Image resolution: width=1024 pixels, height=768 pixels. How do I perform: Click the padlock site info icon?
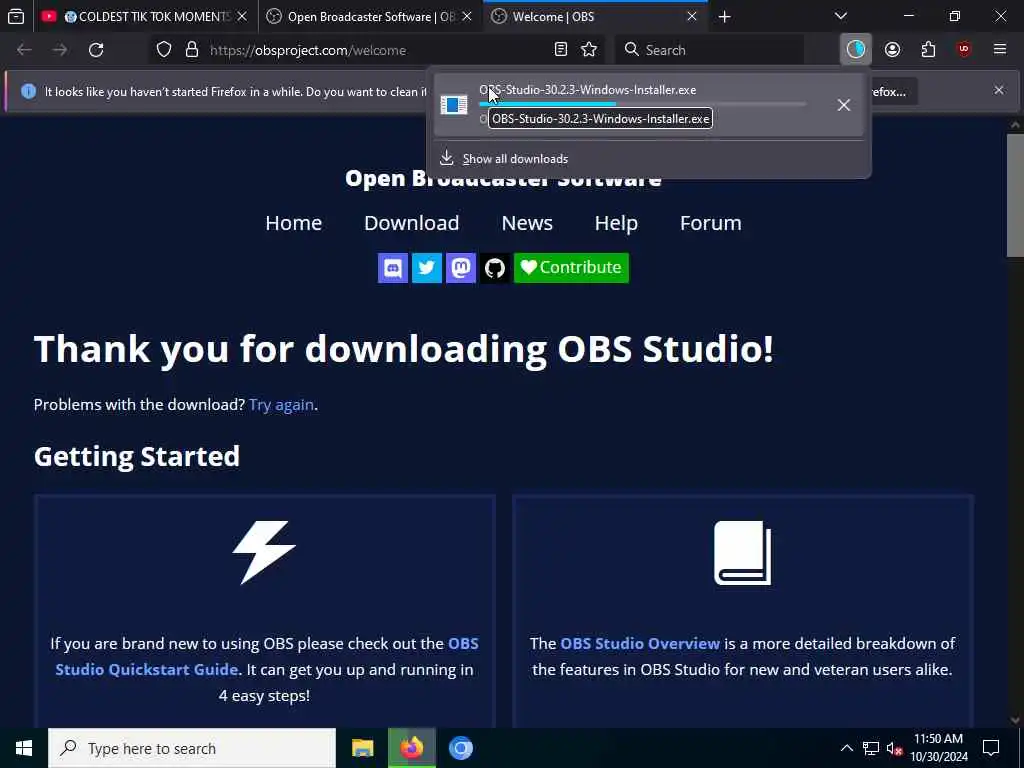191,50
